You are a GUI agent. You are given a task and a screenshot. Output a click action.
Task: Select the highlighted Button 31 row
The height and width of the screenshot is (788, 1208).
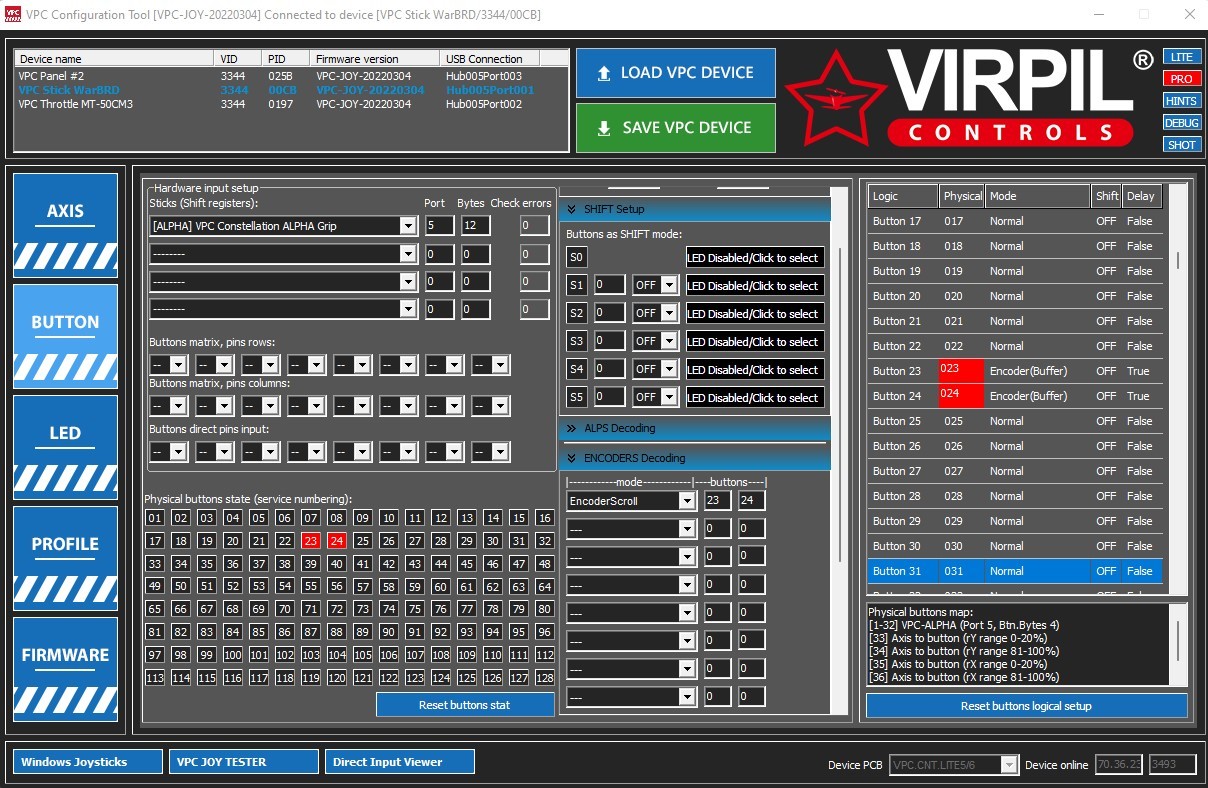click(x=1015, y=571)
